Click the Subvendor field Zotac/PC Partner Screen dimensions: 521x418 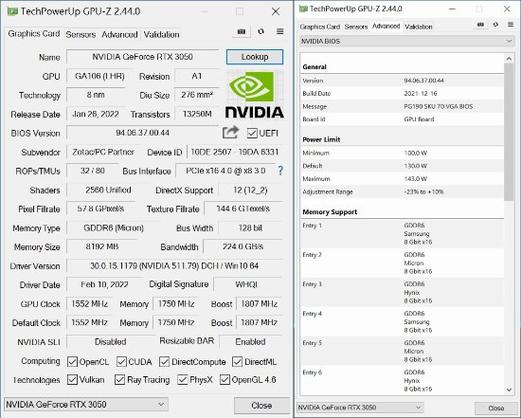[x=103, y=152]
